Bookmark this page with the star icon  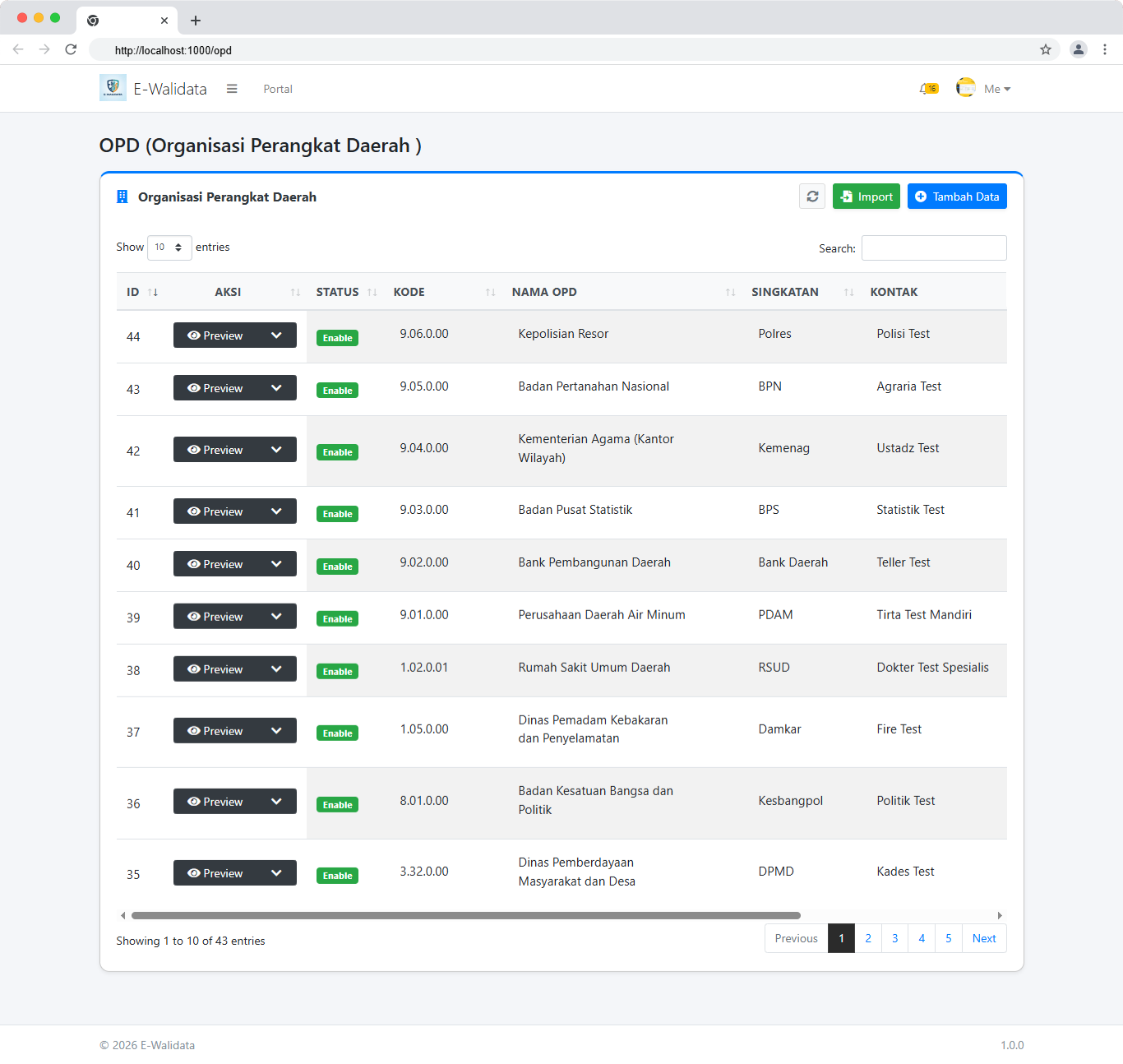point(1046,49)
